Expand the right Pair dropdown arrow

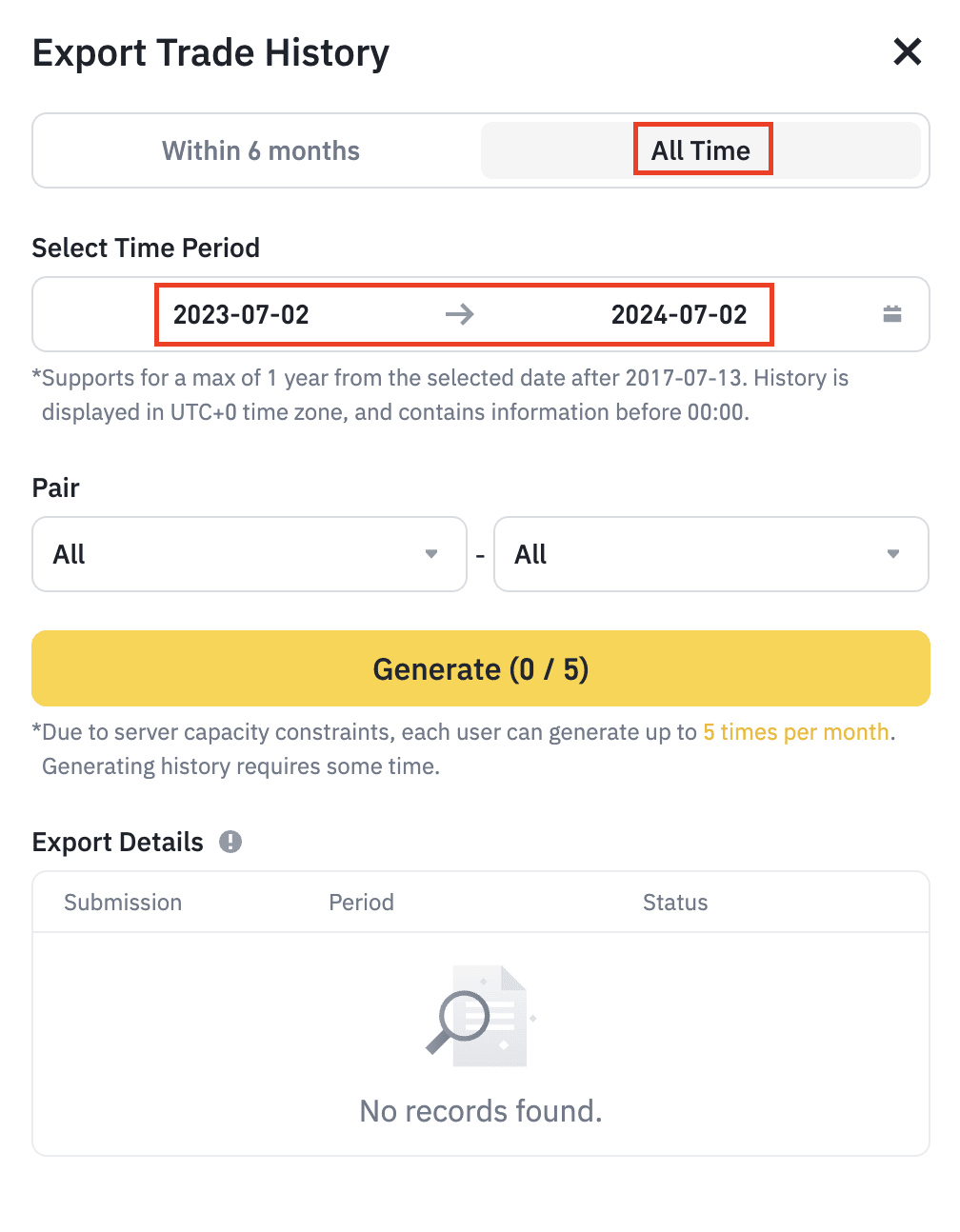tap(893, 554)
